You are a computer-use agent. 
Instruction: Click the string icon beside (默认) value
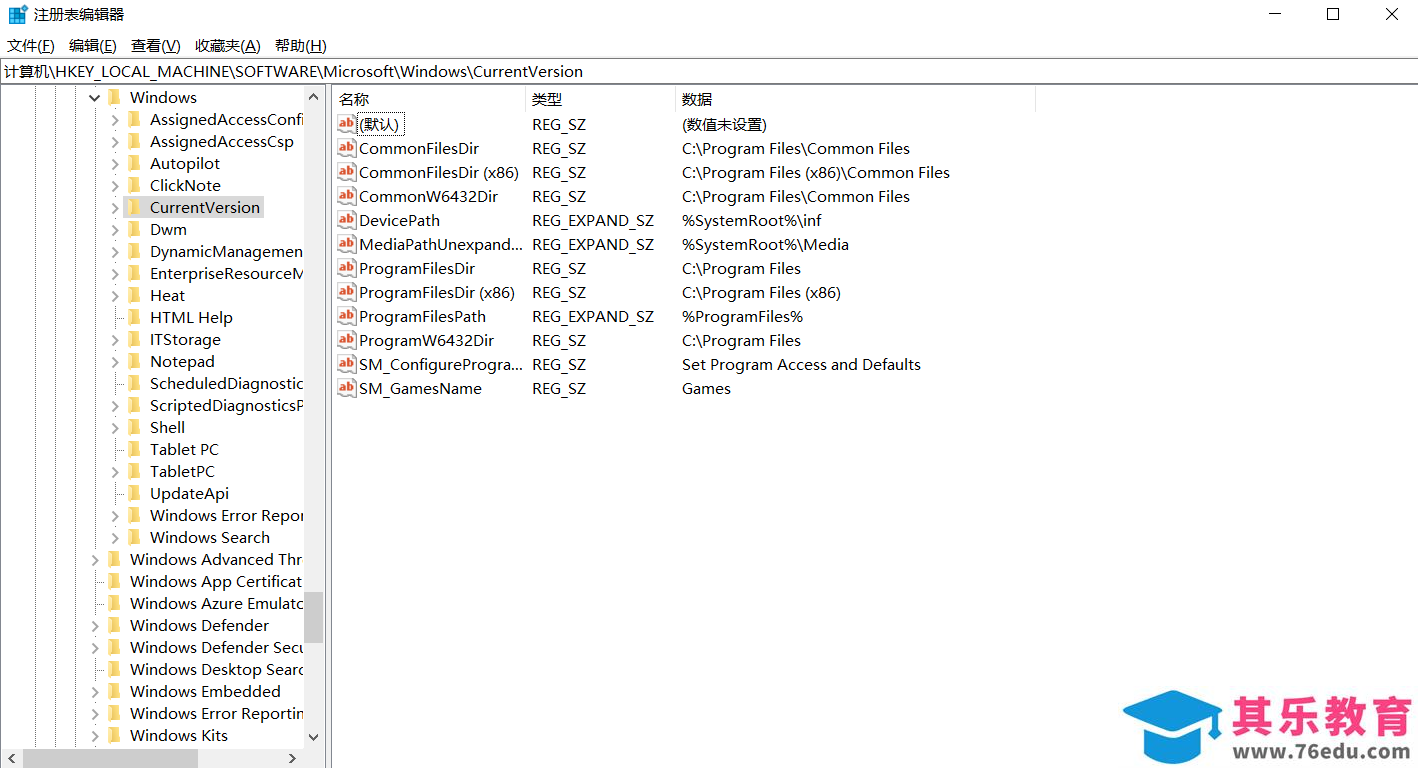click(x=346, y=124)
